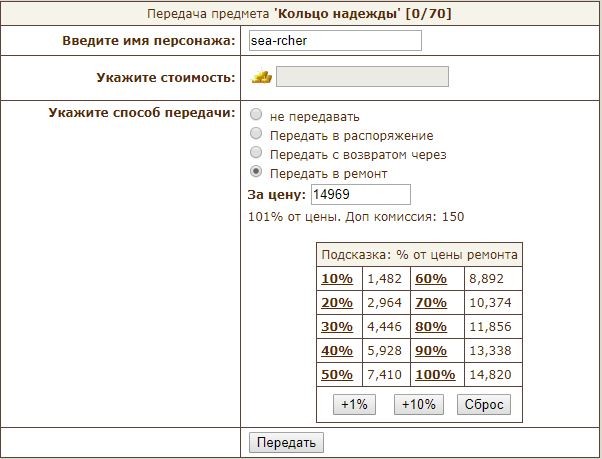Increase price with the +1% button
This screenshot has height=459, width=602.
tap(354, 405)
